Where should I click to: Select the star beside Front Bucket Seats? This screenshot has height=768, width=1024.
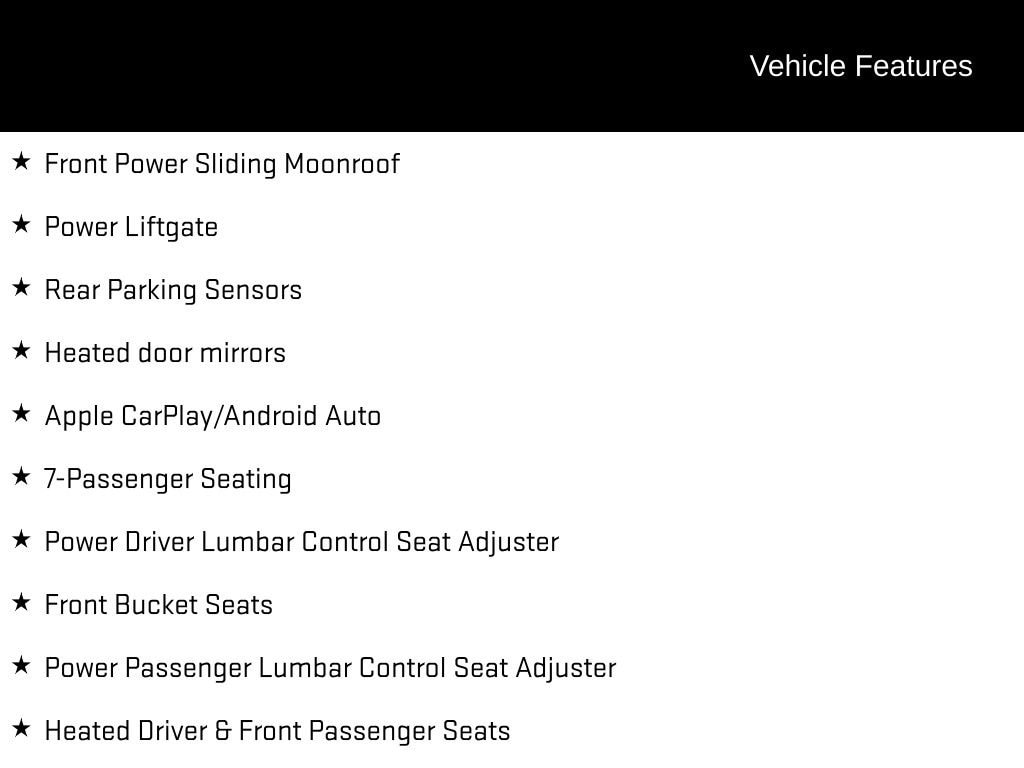pyautogui.click(x=21, y=602)
